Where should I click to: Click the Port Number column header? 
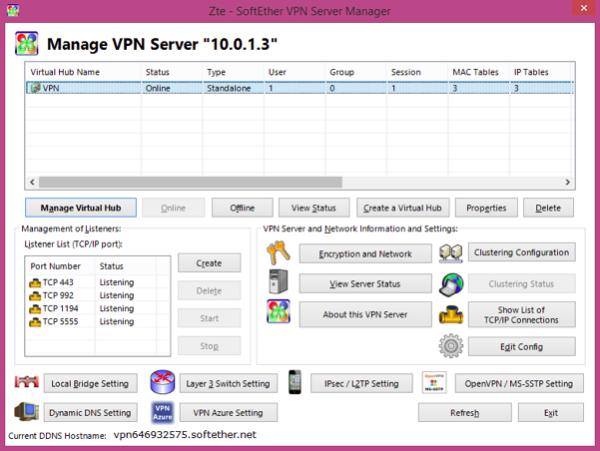(60, 266)
